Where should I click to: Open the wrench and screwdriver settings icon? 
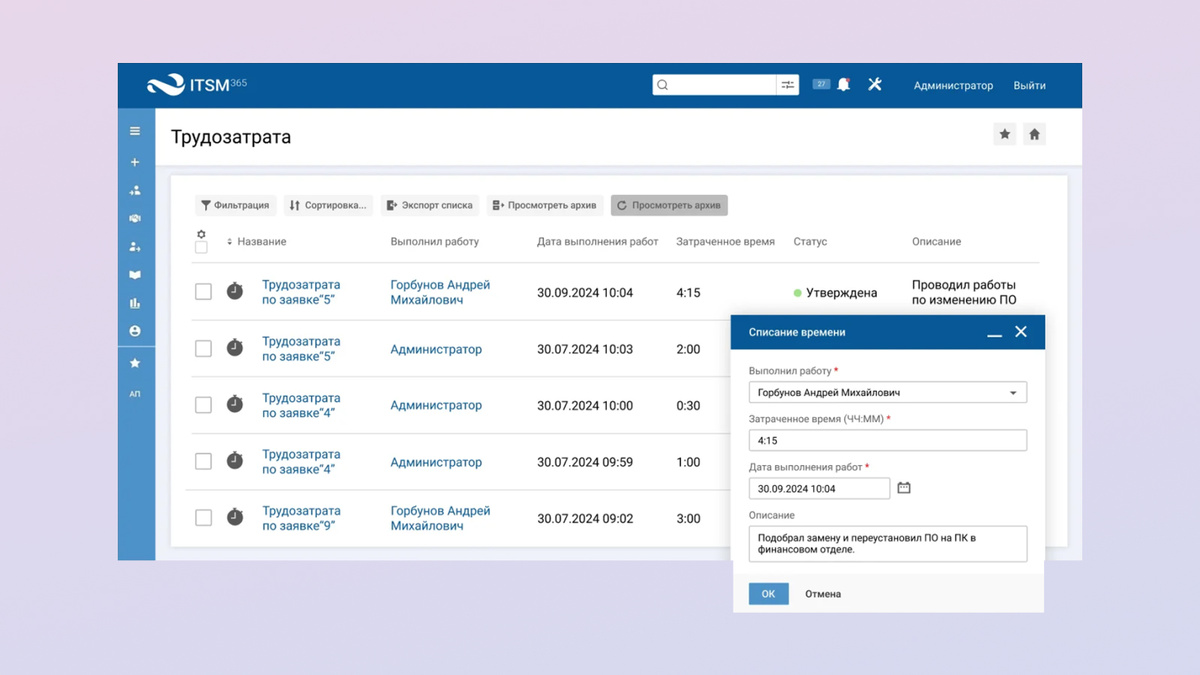point(875,85)
